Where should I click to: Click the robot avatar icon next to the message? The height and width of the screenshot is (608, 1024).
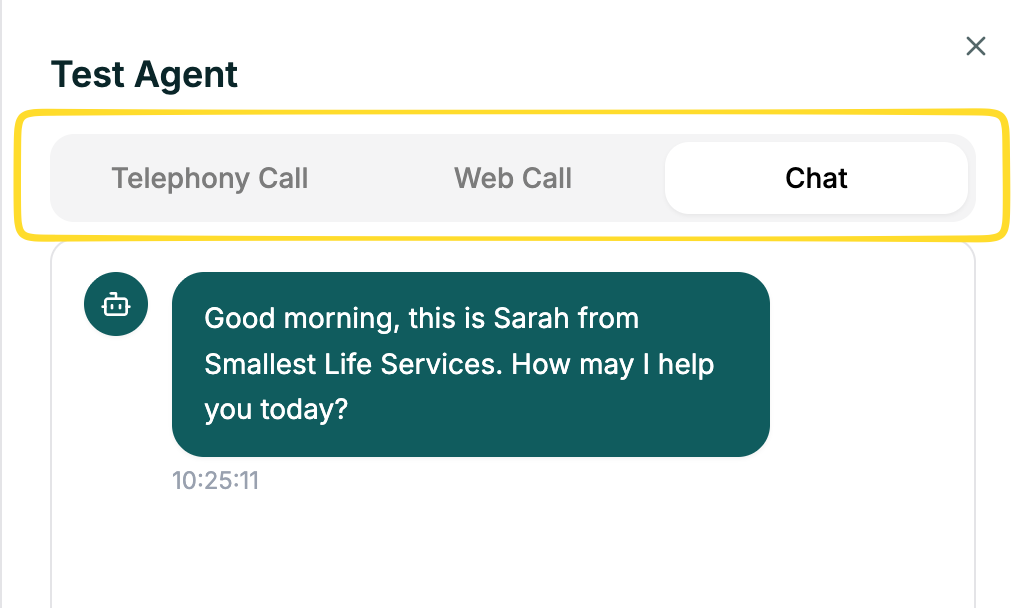coord(115,303)
